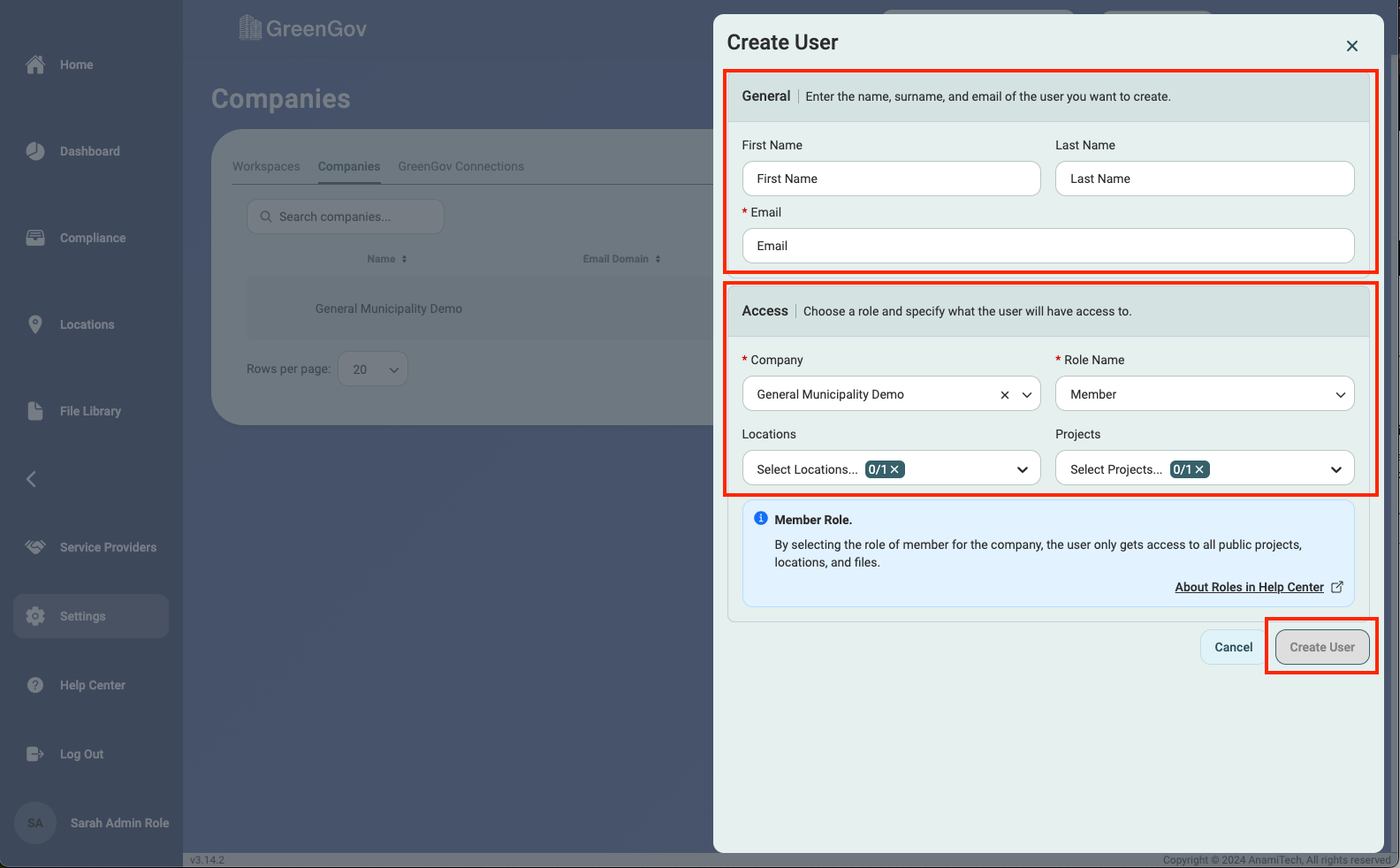Screen dimensions: 1400x868
Task: Click the Log Out icon
Action: [35, 754]
